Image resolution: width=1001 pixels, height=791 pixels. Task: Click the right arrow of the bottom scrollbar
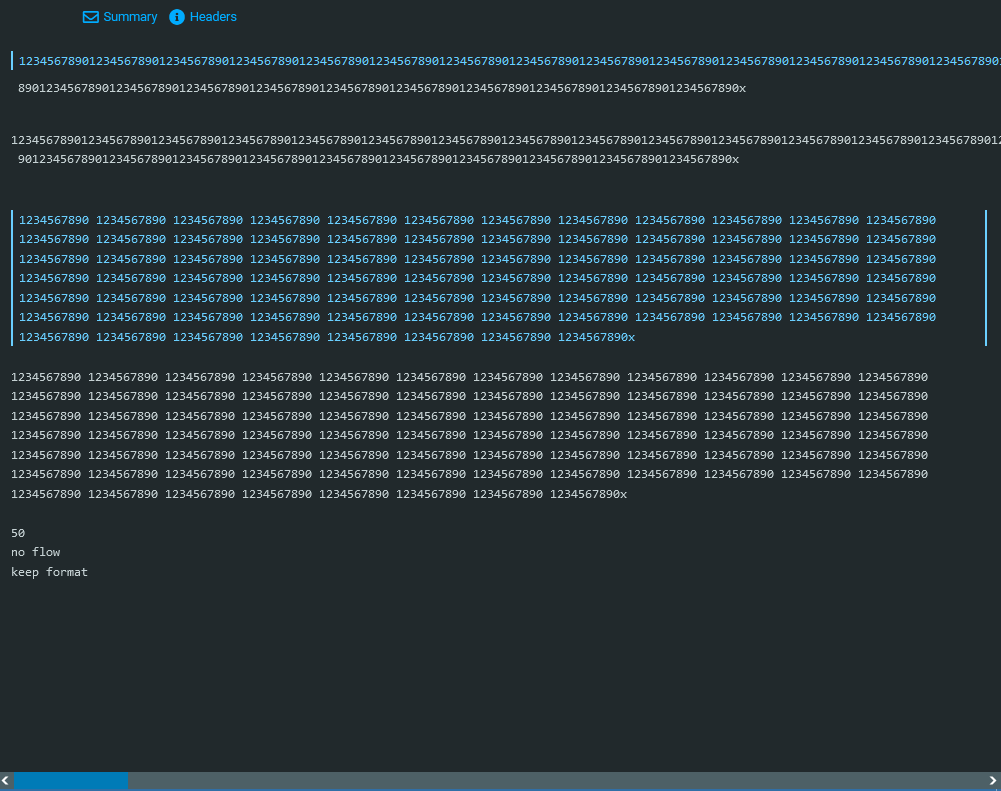point(994,780)
